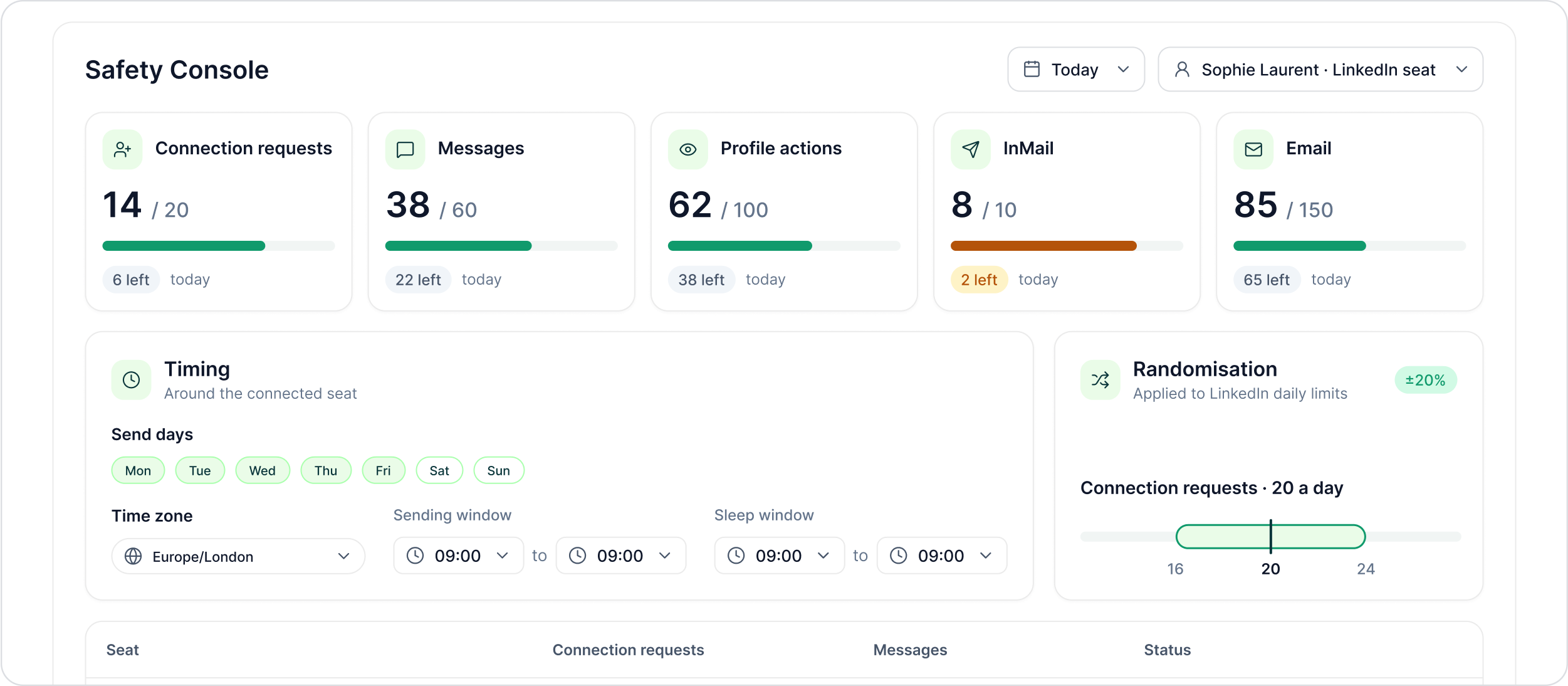Toggle Mon send day

[x=138, y=470]
